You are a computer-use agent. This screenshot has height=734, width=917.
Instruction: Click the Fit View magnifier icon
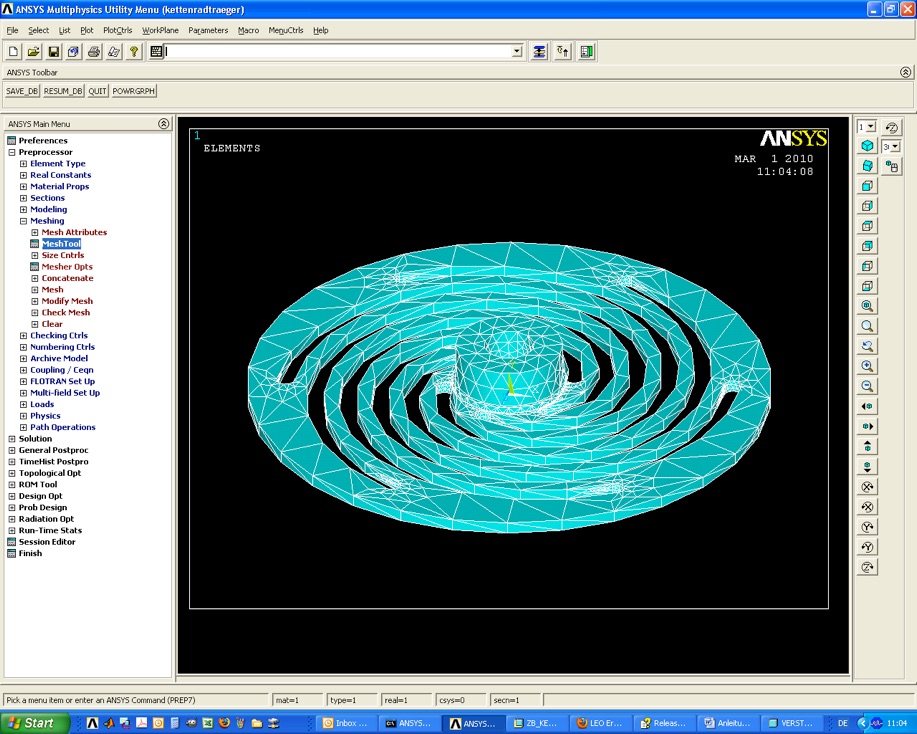click(x=867, y=306)
